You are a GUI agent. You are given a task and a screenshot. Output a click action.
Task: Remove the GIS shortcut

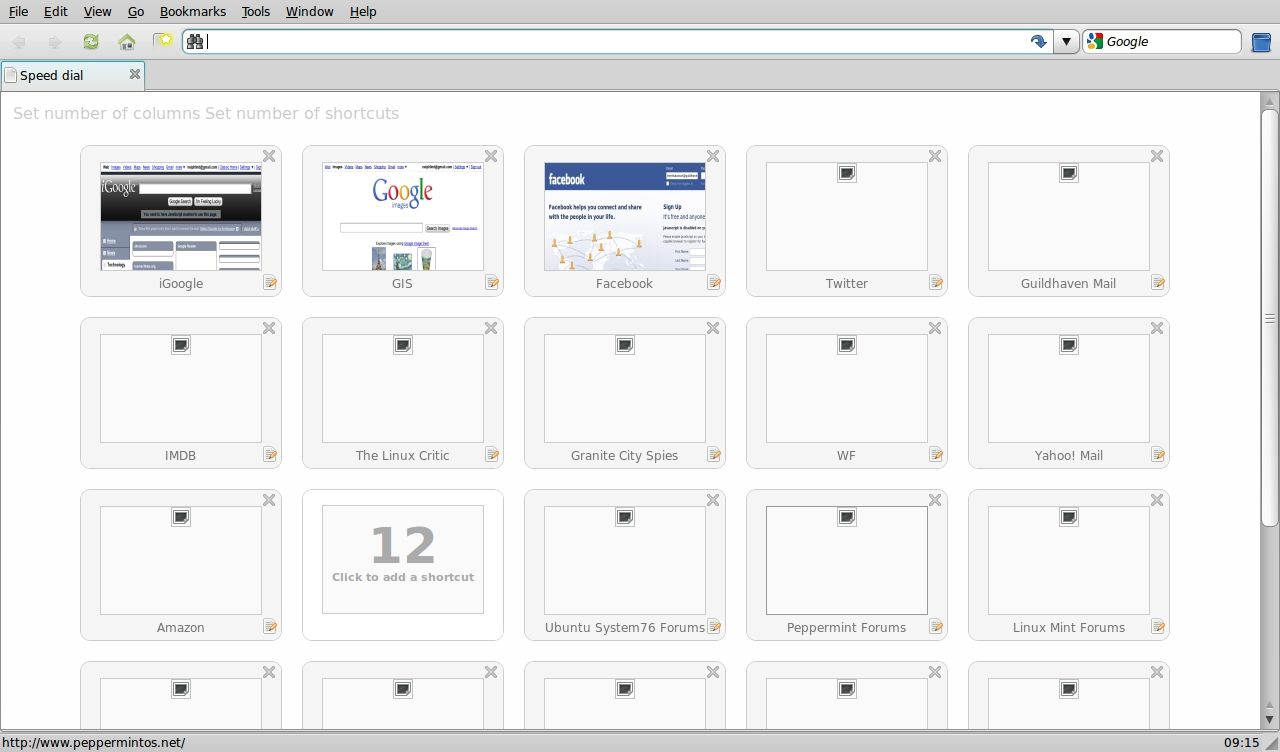pos(491,156)
